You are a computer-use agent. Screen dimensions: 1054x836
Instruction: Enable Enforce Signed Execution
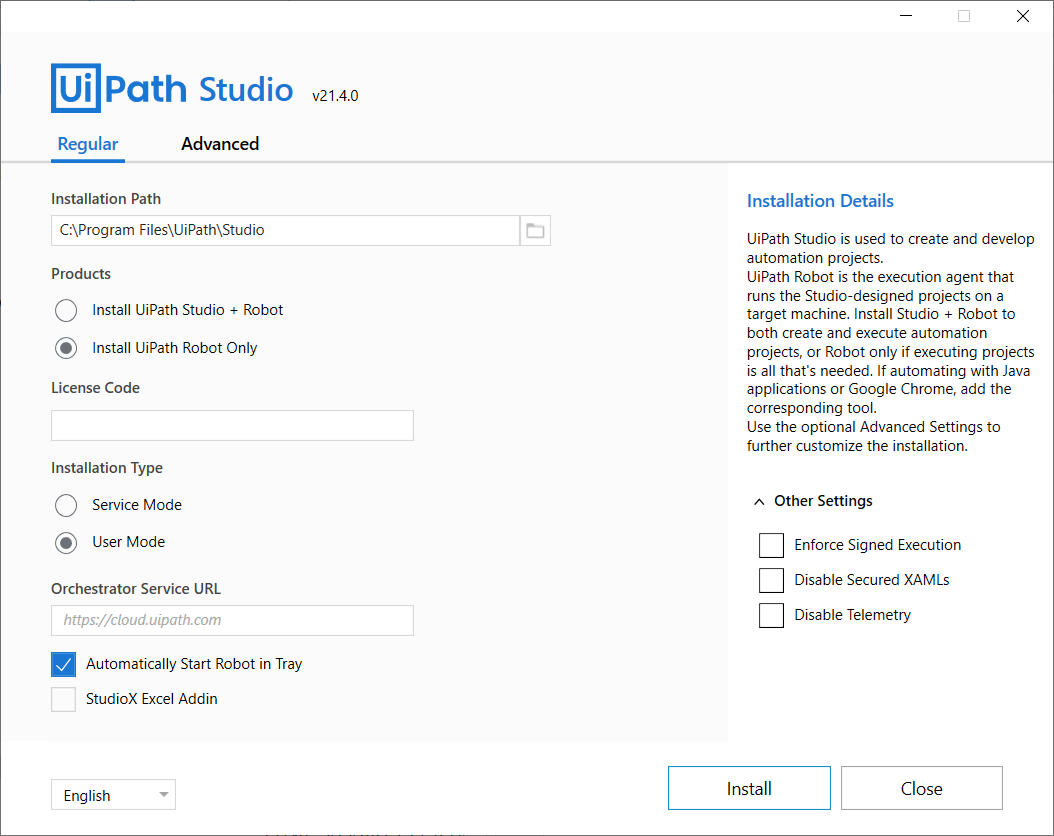[x=771, y=545]
